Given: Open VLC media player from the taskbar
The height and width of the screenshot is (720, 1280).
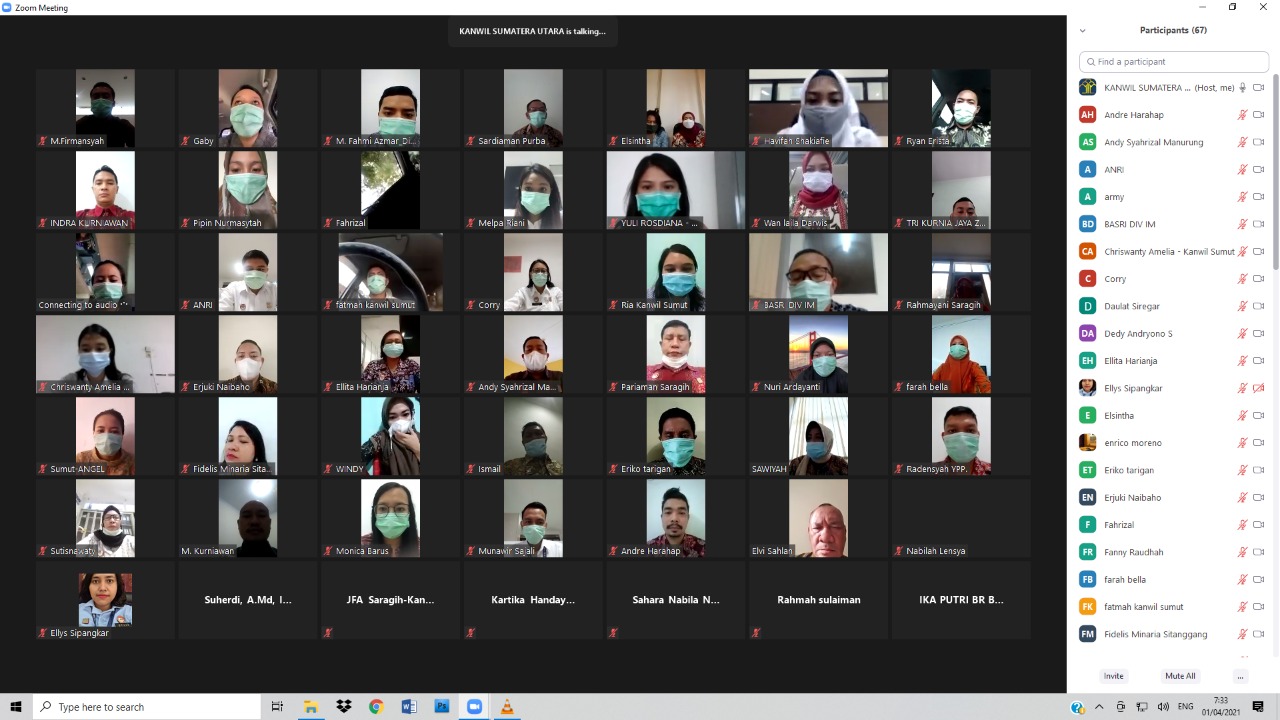Looking at the screenshot, I should coord(507,707).
